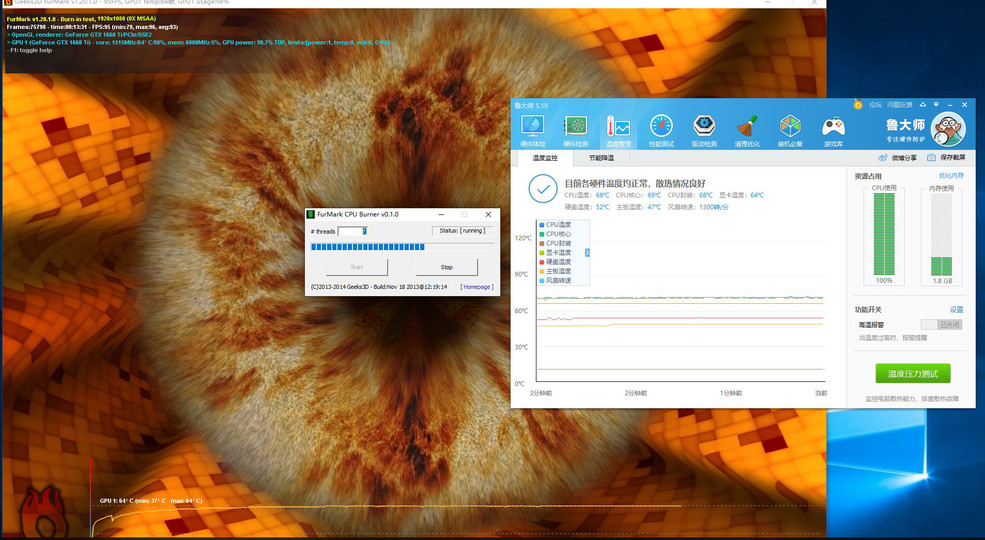Toggle the 风扇转速 legend series
The width and height of the screenshot is (985, 540).
558,281
